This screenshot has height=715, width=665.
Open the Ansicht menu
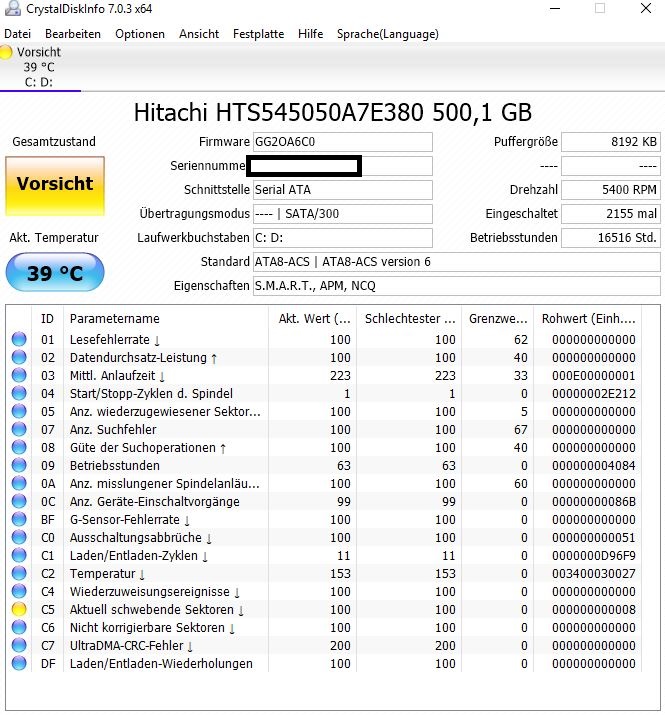(x=199, y=34)
